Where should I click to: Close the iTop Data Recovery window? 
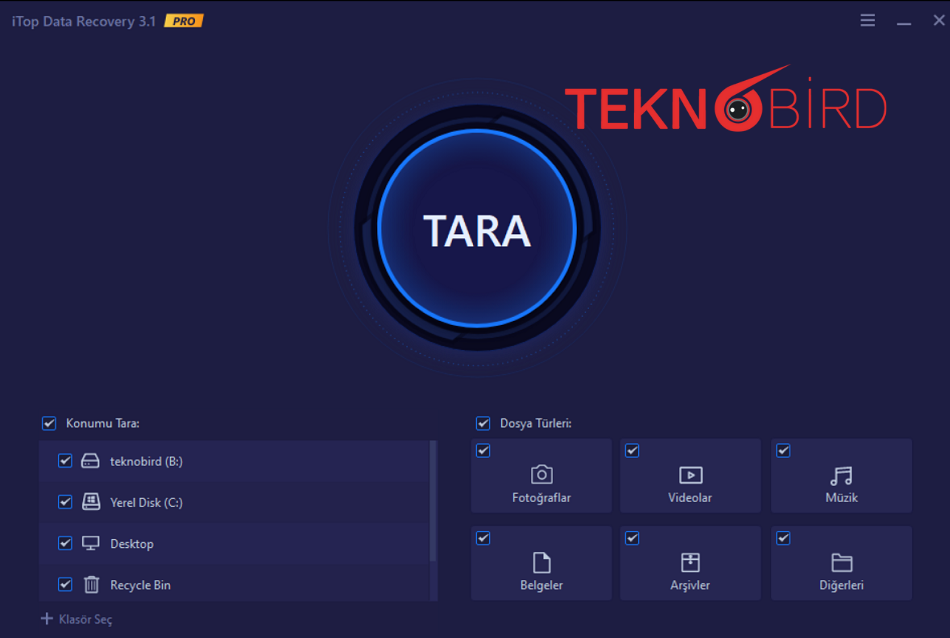coord(938,21)
